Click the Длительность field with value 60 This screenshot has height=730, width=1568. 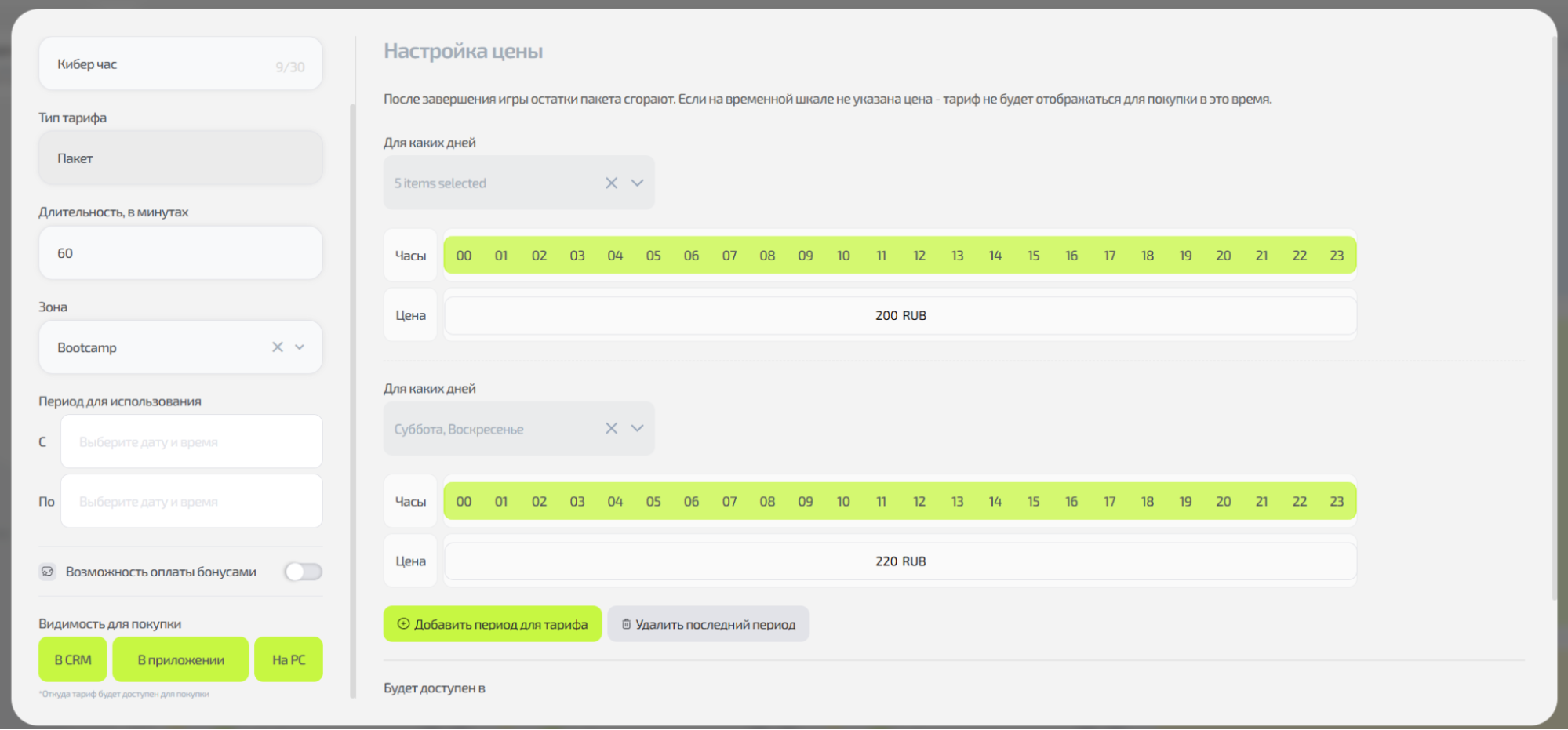180,253
